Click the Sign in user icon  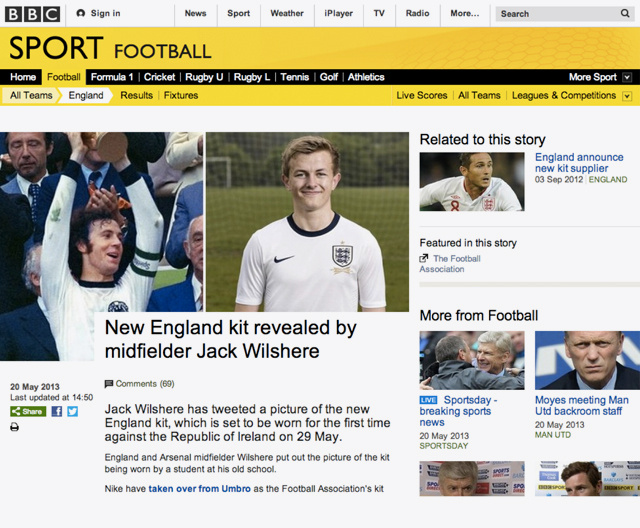pyautogui.click(x=81, y=13)
